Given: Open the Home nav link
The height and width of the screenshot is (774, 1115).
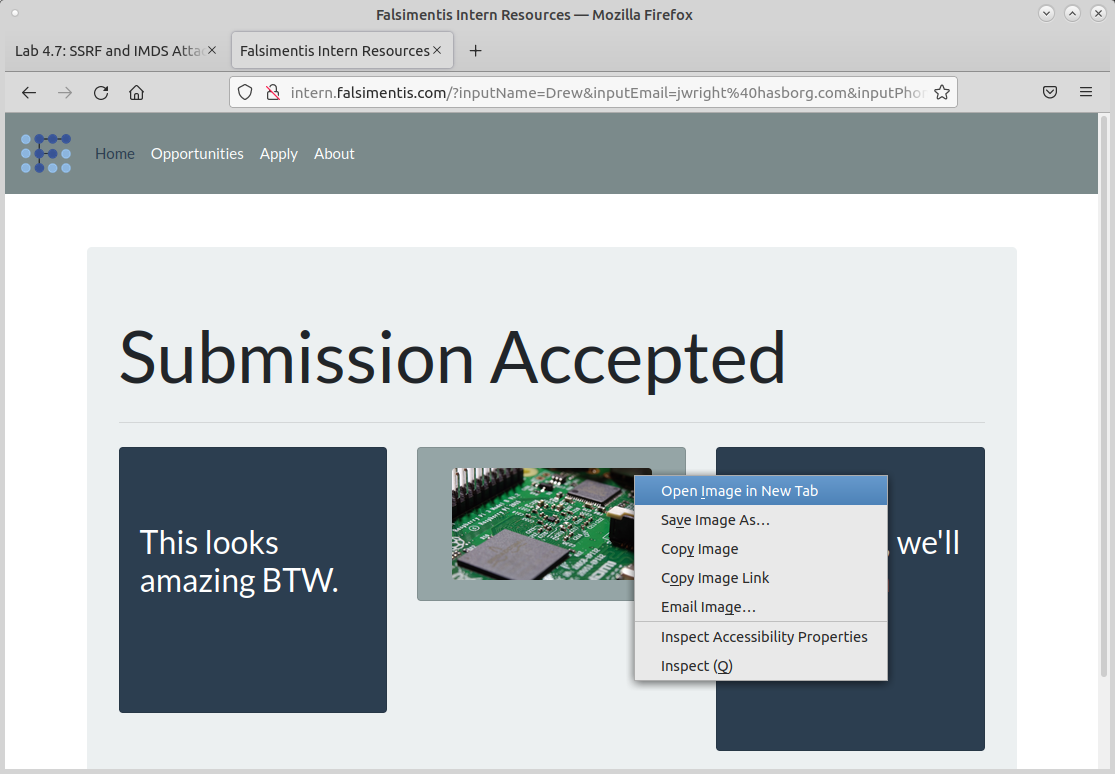Looking at the screenshot, I should pyautogui.click(x=115, y=154).
